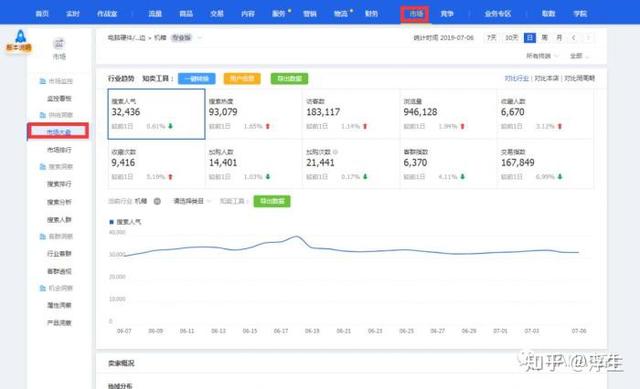Open 搜索人群 in the left sidebar
Image resolution: width=640 pixels, height=389 pixels.
tap(59, 220)
